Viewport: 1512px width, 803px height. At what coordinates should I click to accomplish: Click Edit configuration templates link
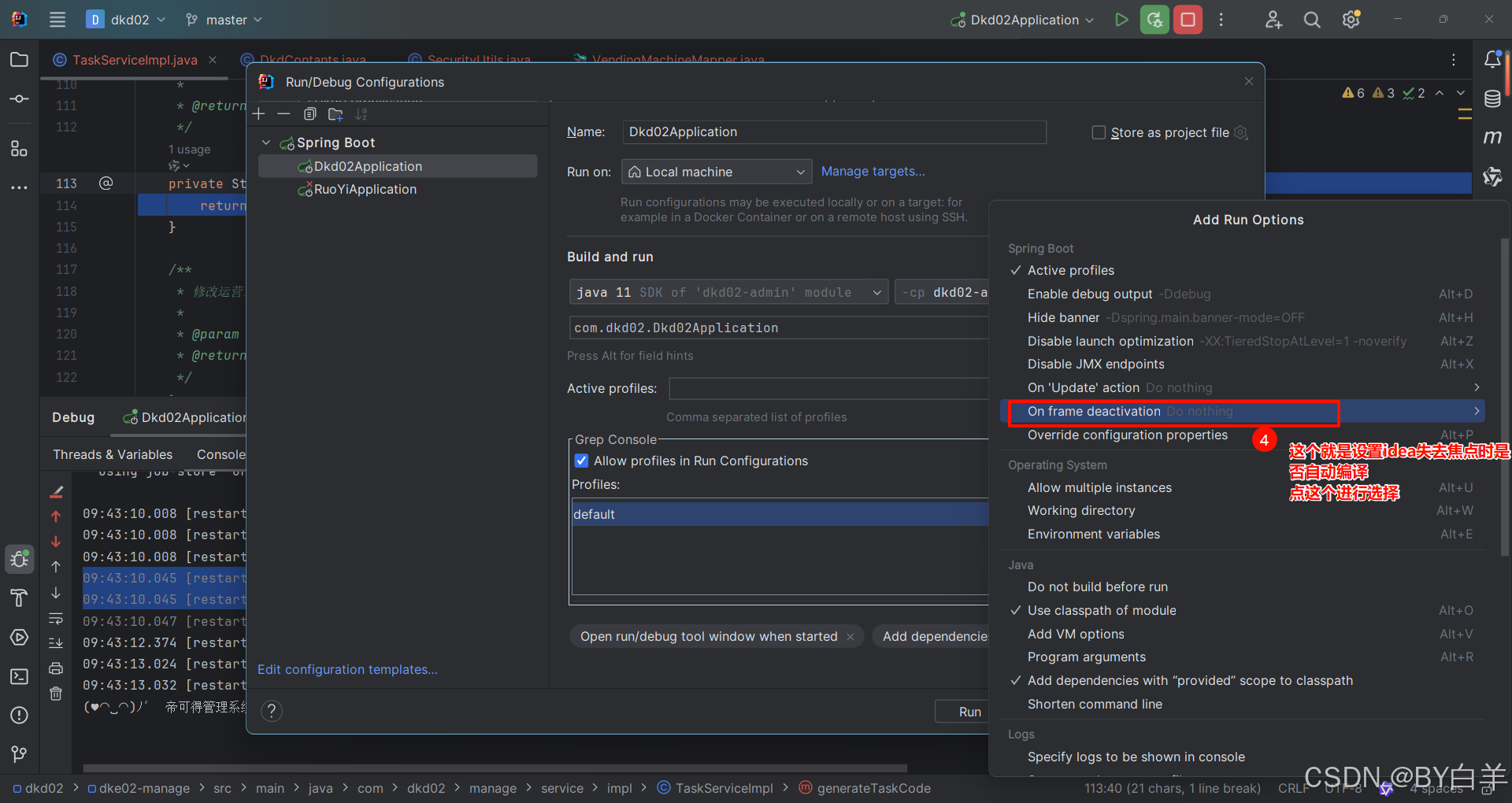[x=347, y=669]
